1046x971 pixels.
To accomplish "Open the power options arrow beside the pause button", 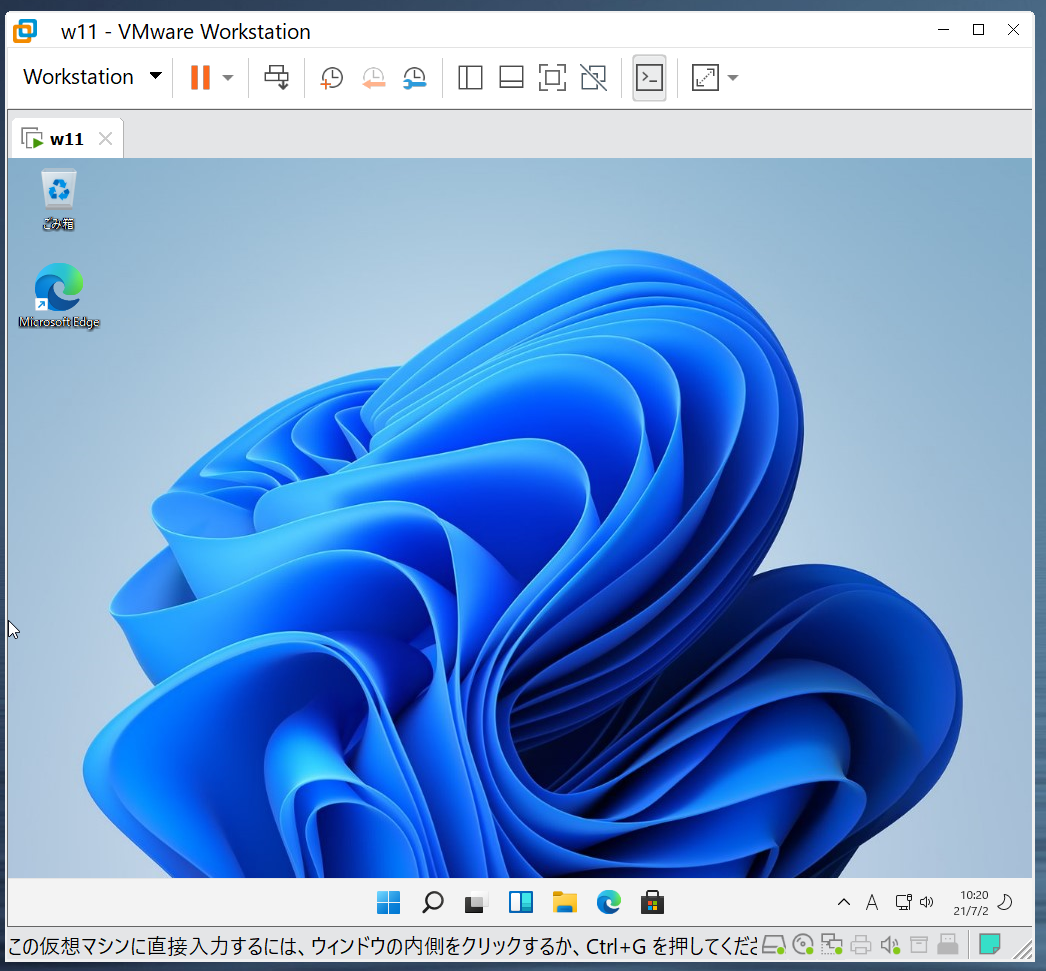I will click(x=227, y=77).
